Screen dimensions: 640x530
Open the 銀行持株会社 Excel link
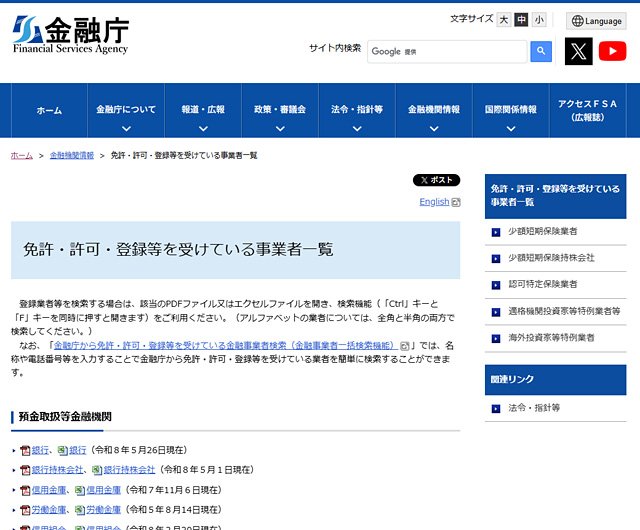129,470
